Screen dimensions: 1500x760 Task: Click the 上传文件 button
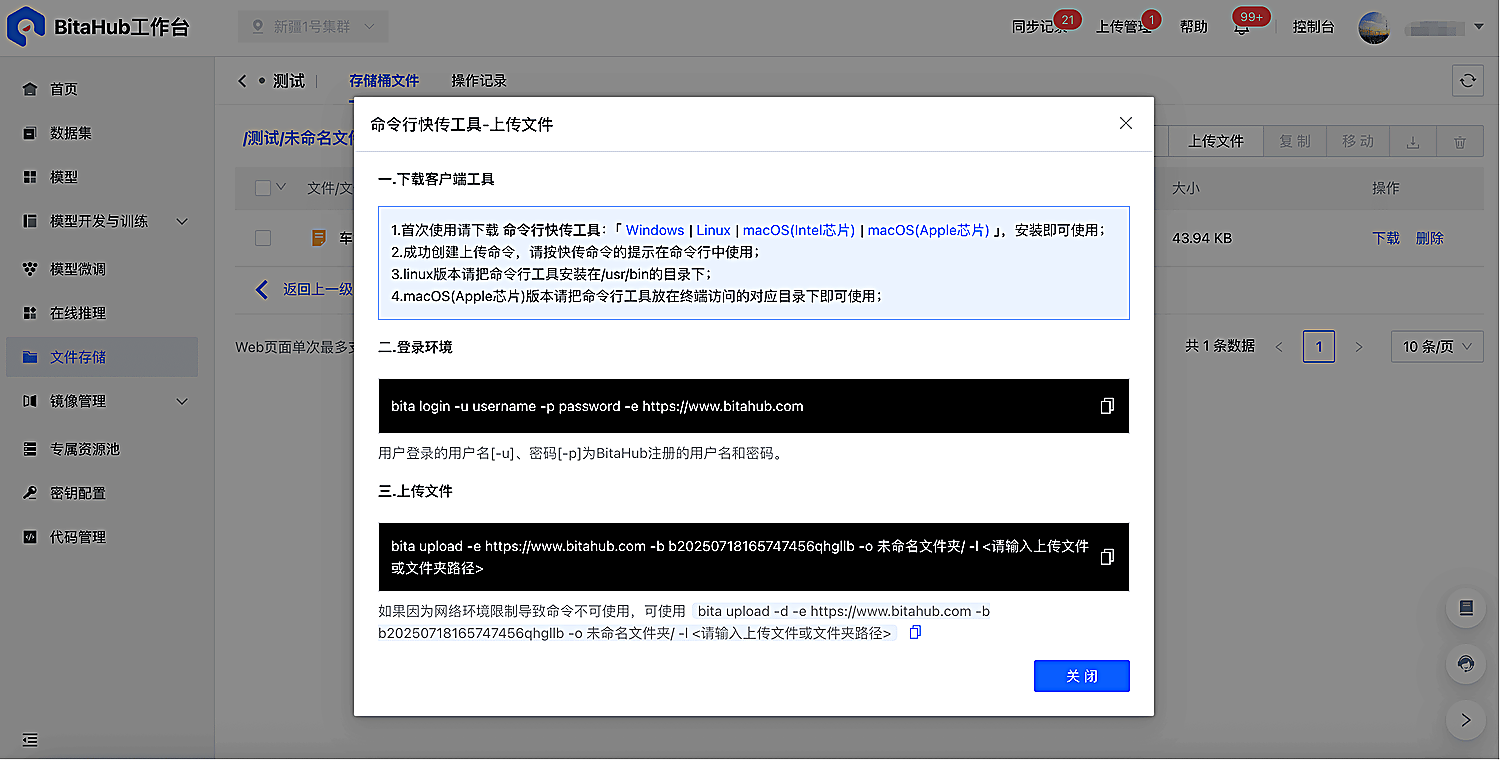pos(1216,142)
